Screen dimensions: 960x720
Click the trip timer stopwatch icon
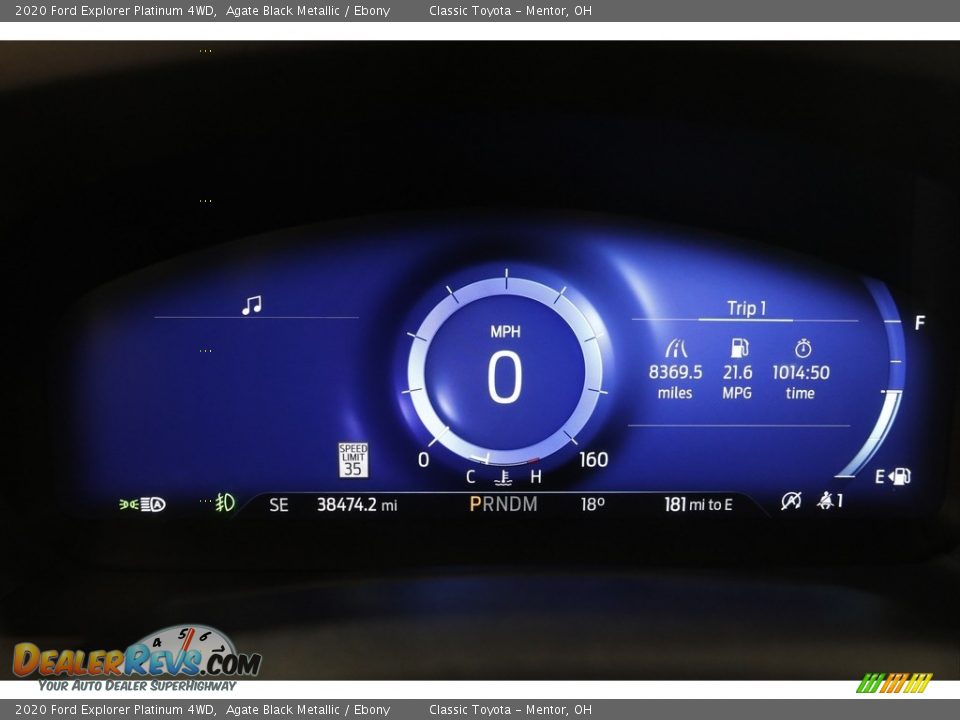(x=802, y=348)
